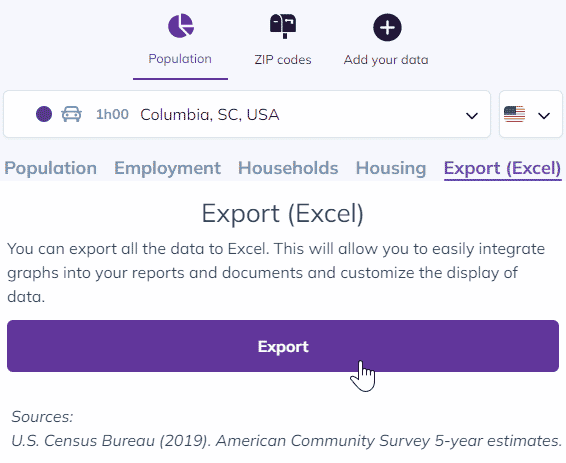
Task: Open the country selector chevron
Action: pyautogui.click(x=544, y=116)
